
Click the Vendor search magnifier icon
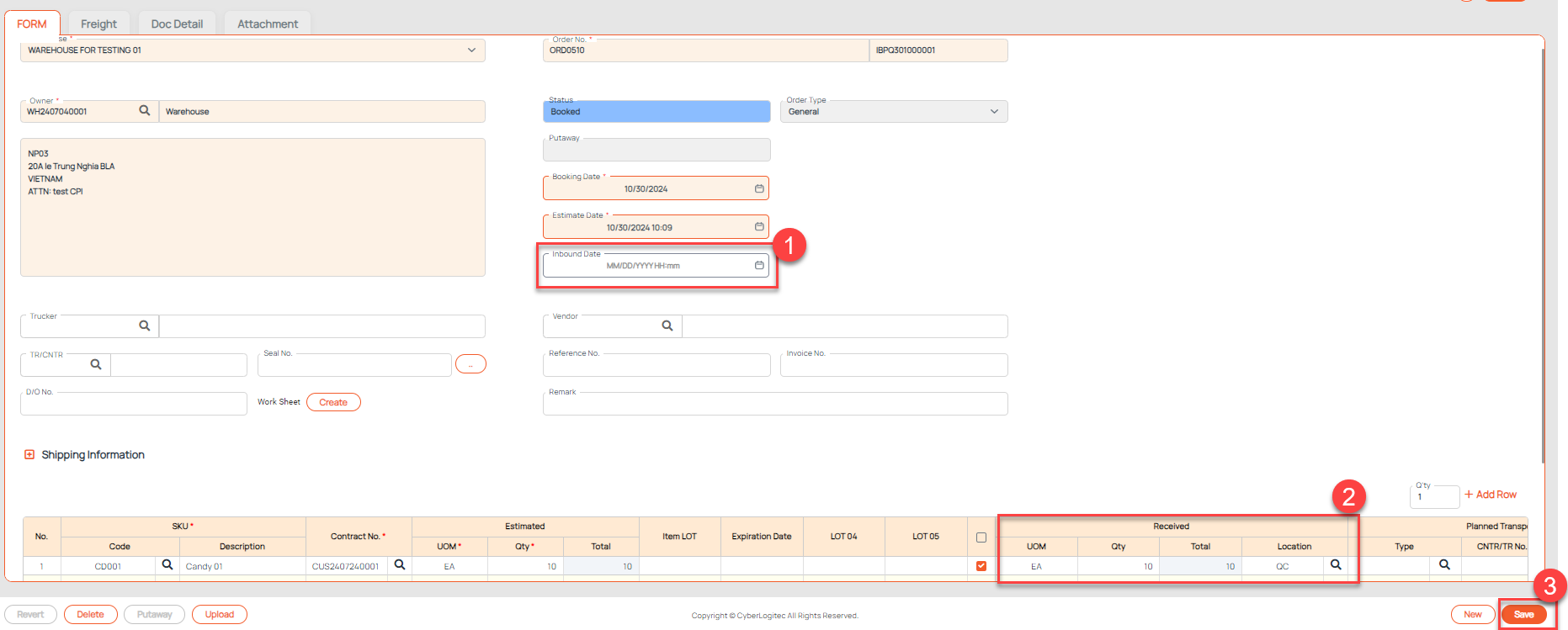coord(667,326)
